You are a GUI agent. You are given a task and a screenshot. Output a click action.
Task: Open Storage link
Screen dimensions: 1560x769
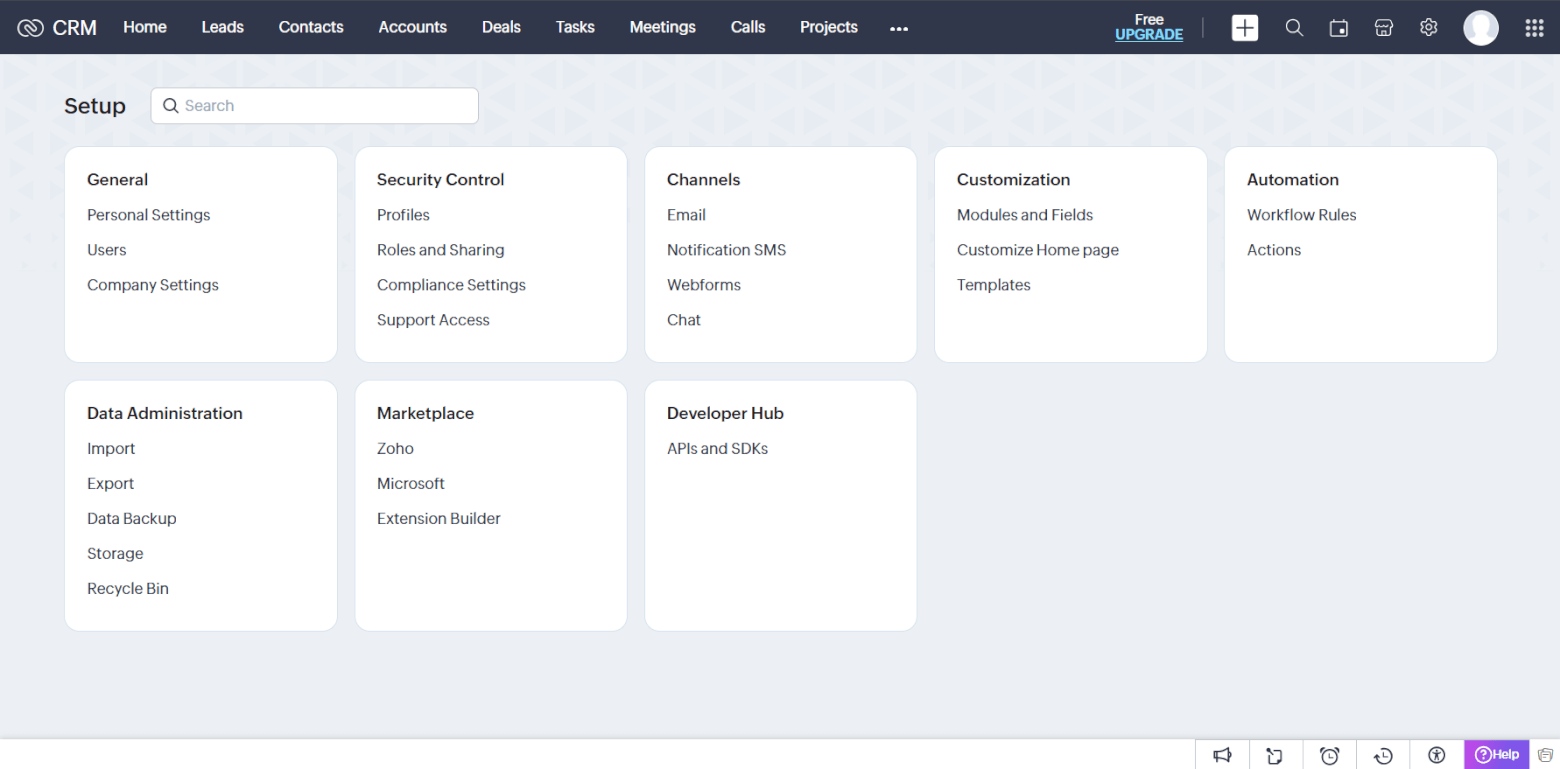(x=115, y=554)
